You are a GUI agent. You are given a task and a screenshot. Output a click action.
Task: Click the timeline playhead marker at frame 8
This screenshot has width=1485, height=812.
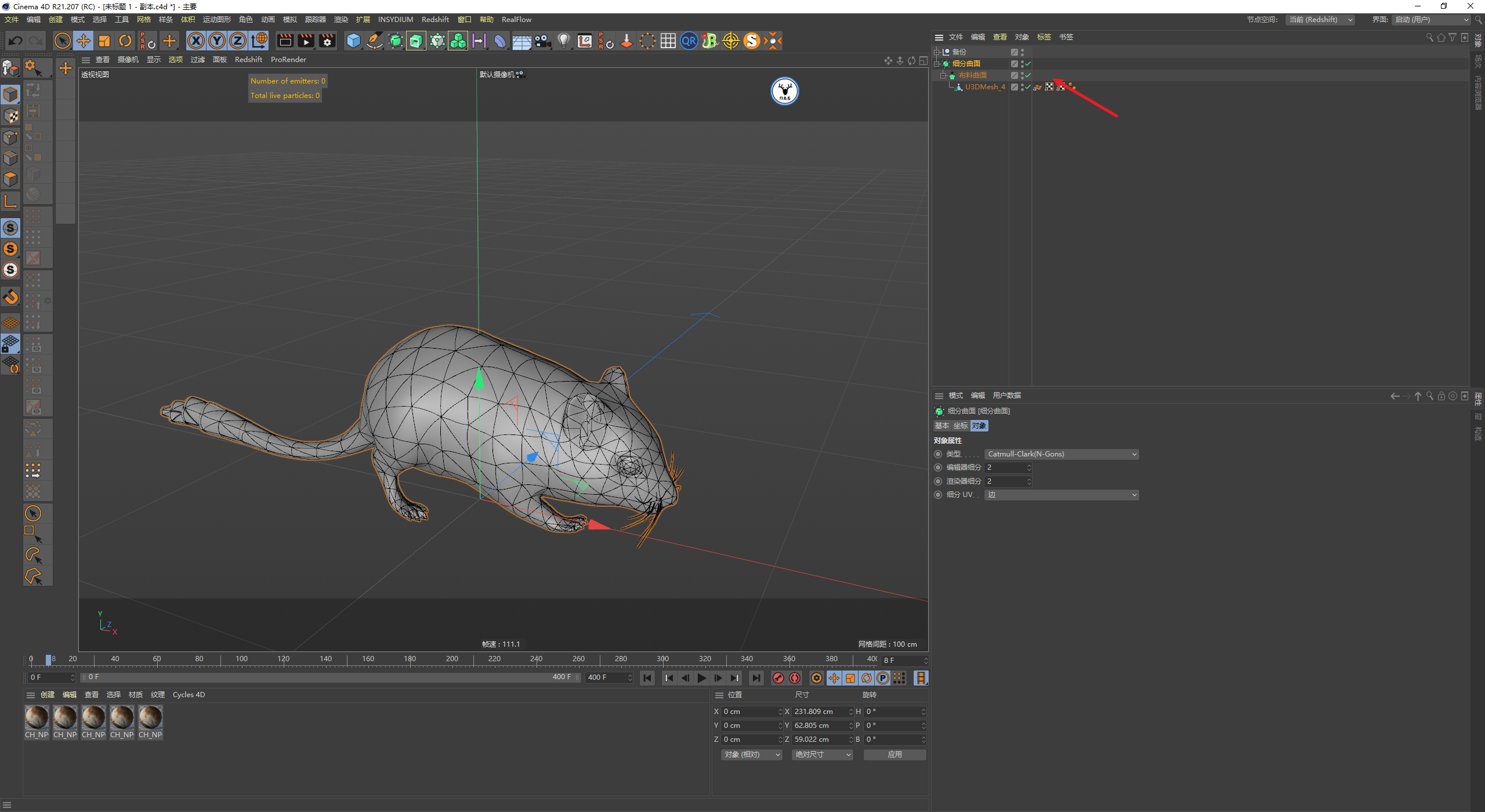click(x=49, y=659)
